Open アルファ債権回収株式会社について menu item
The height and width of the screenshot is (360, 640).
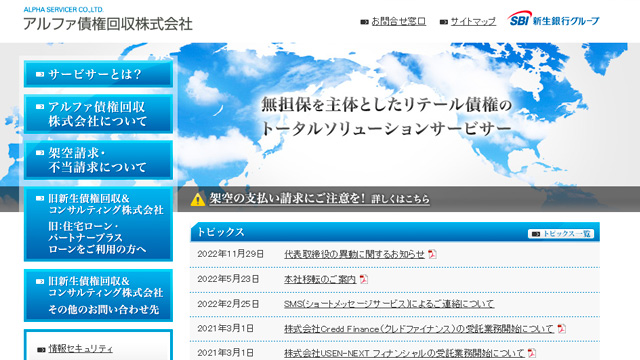click(x=98, y=114)
